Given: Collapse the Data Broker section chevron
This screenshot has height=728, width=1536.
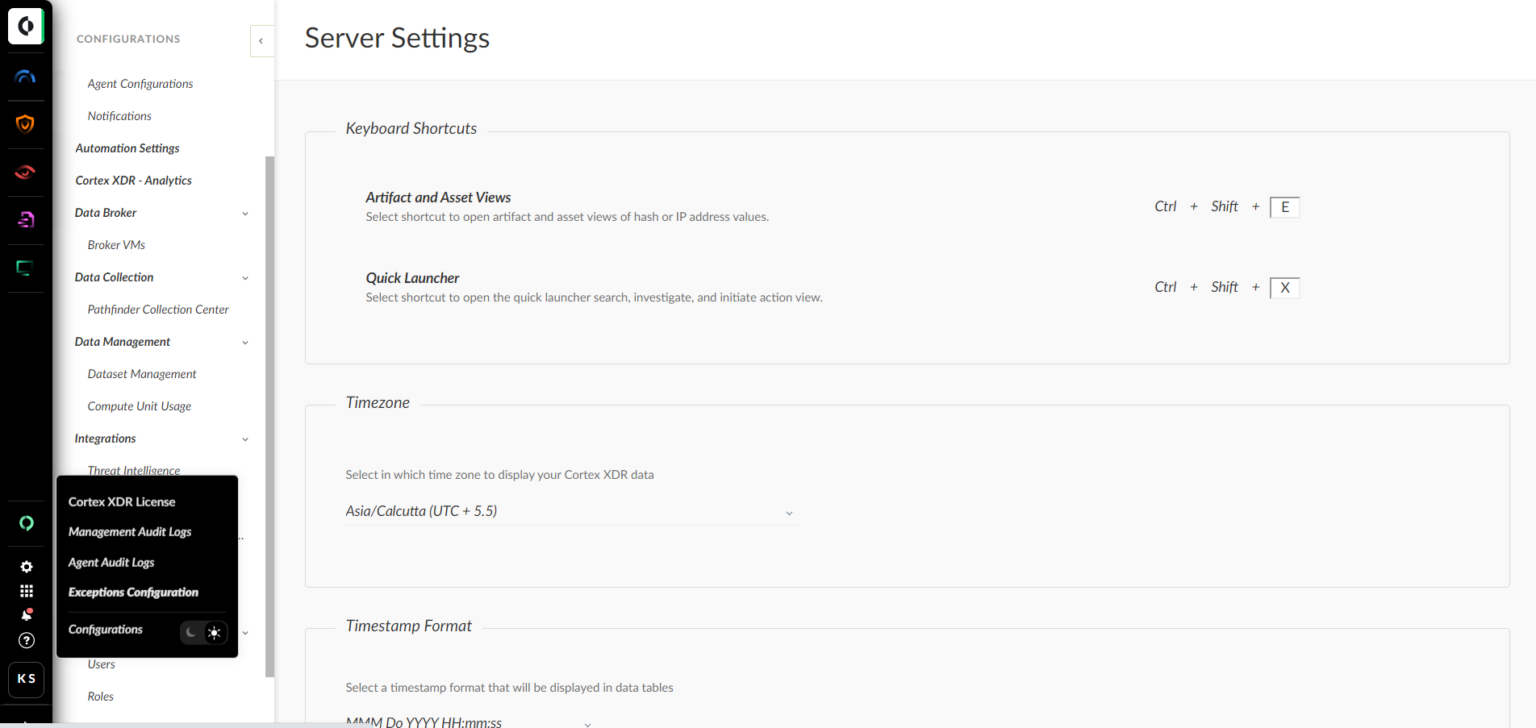Looking at the screenshot, I should click(x=245, y=213).
